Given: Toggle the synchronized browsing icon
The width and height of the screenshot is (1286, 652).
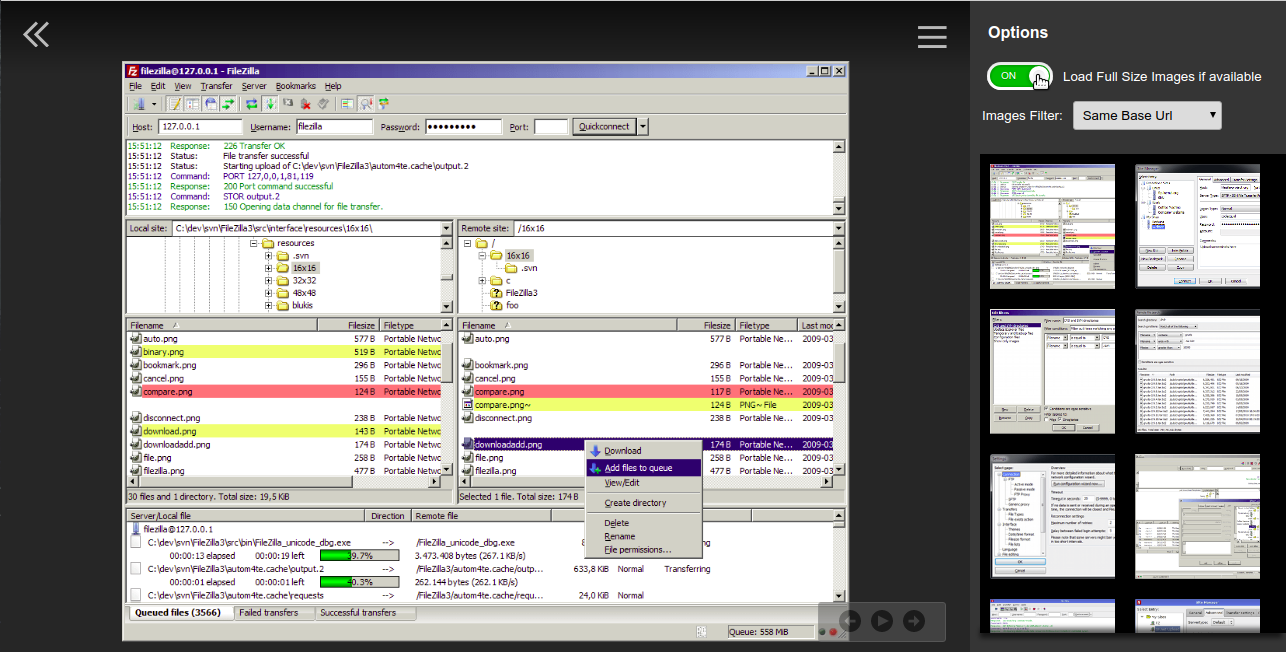Looking at the screenshot, I should pos(383,103).
